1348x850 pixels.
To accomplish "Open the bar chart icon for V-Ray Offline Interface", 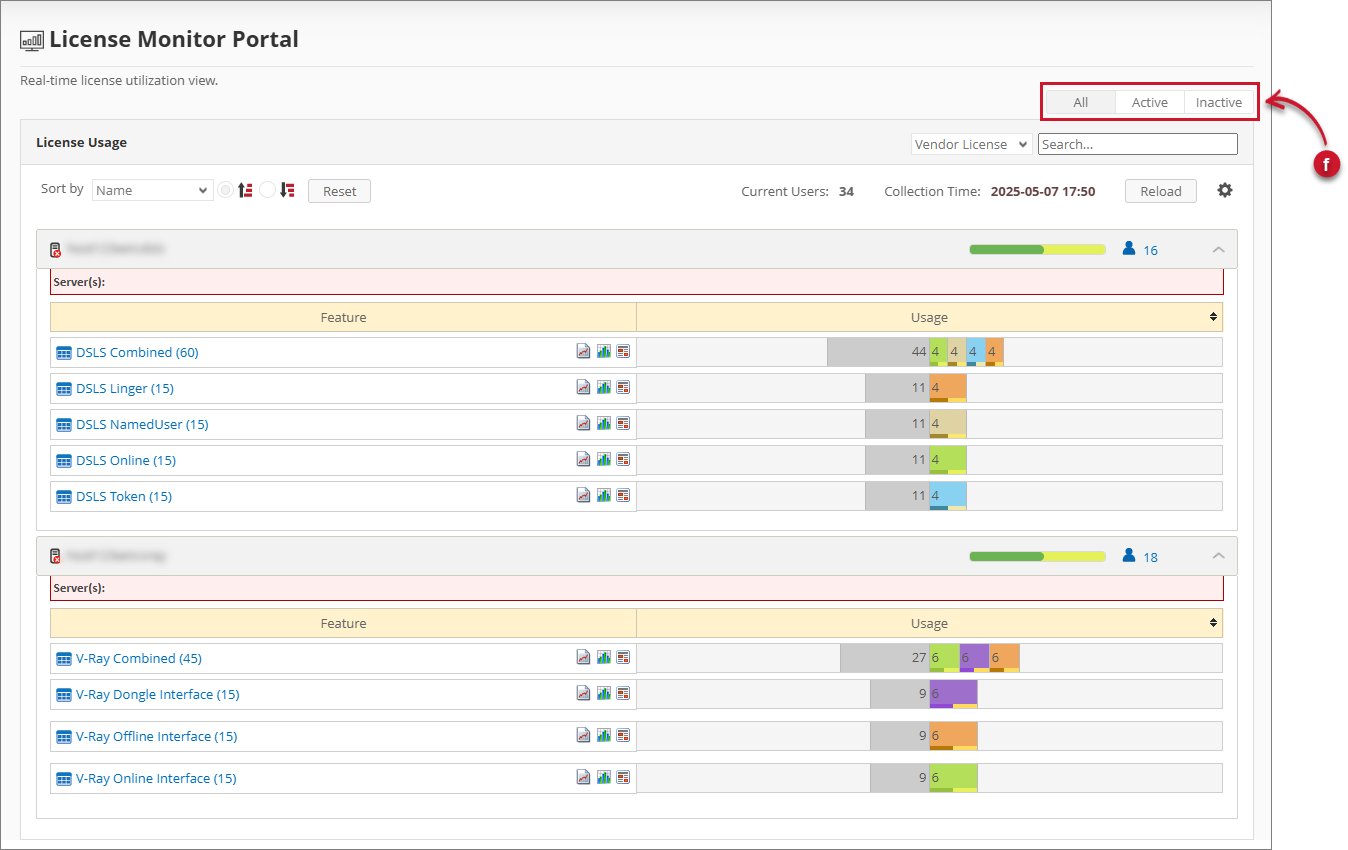I will tap(603, 735).
